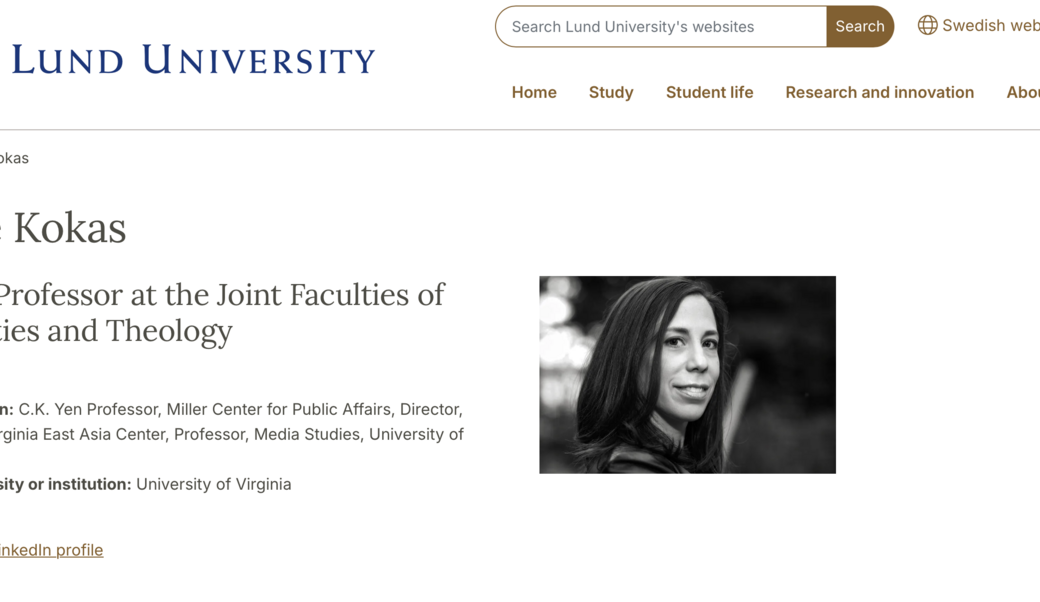
Task: Click the large Kokas page heading
Action: point(68,228)
